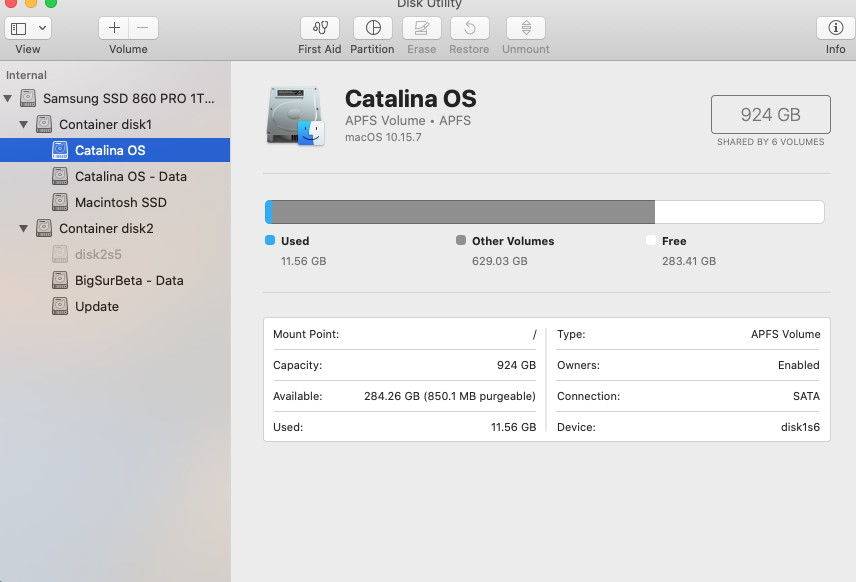
Task: Remove volume using the minus button
Action: tap(144, 28)
